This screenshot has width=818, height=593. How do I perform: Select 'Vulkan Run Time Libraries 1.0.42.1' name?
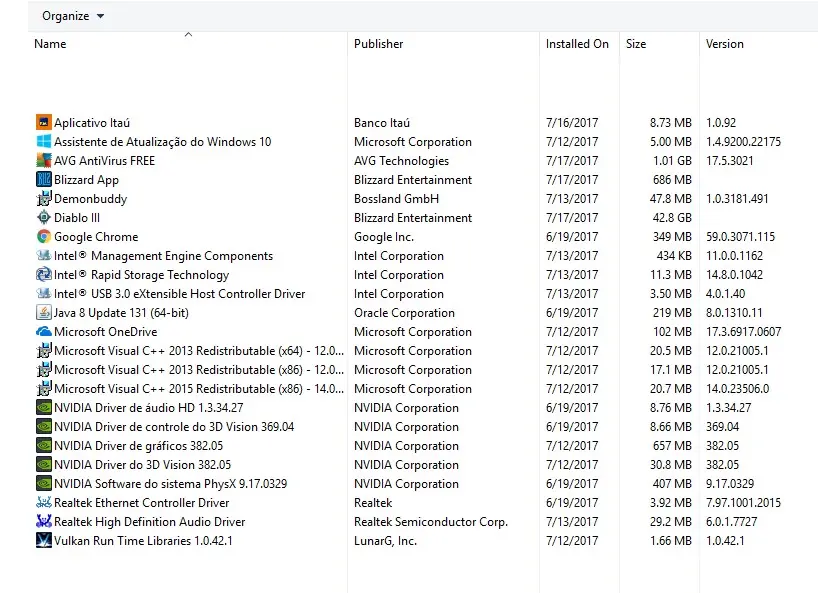point(143,541)
